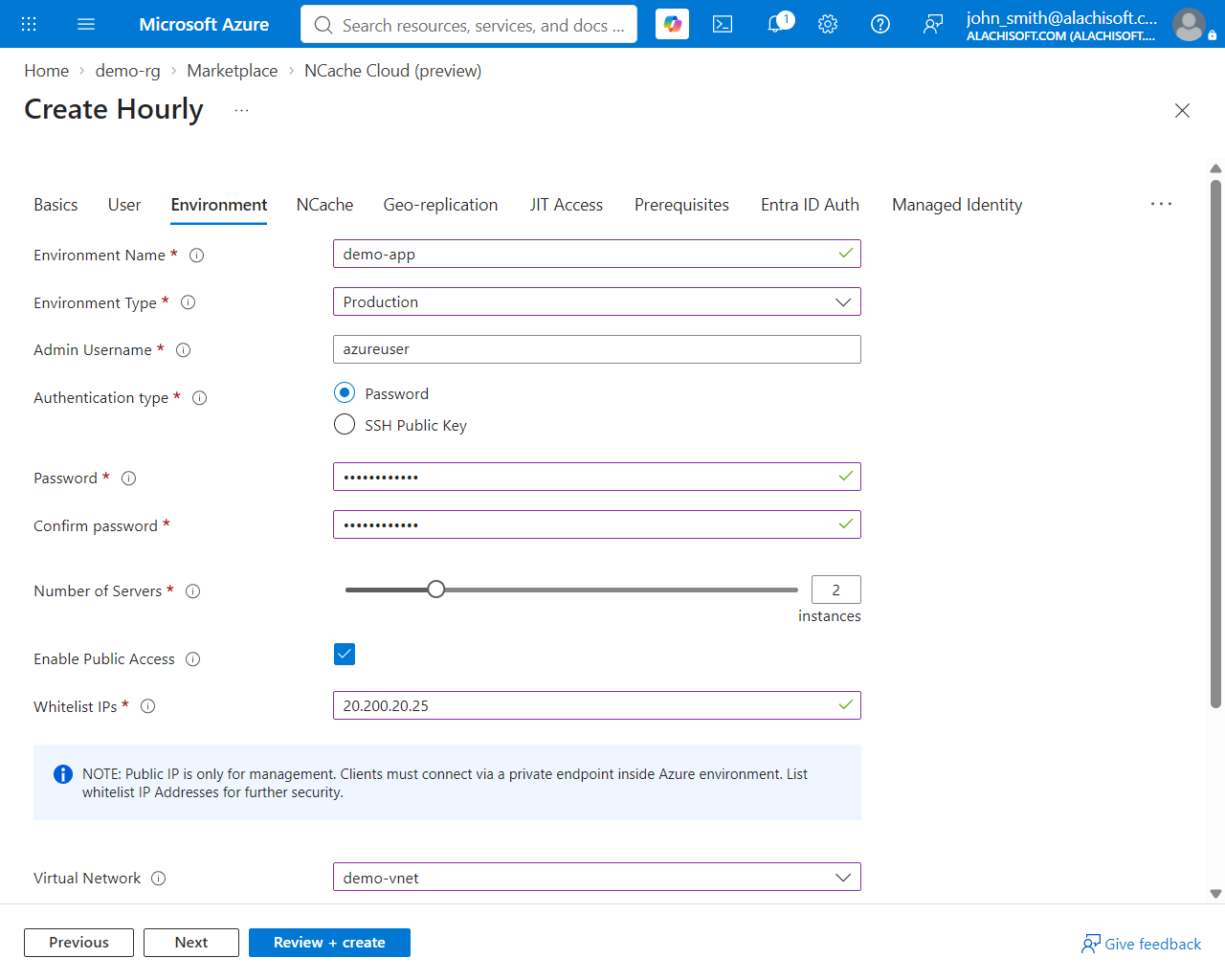Click the Whitelist IPs field
The height and width of the screenshot is (980, 1225).
(x=597, y=705)
